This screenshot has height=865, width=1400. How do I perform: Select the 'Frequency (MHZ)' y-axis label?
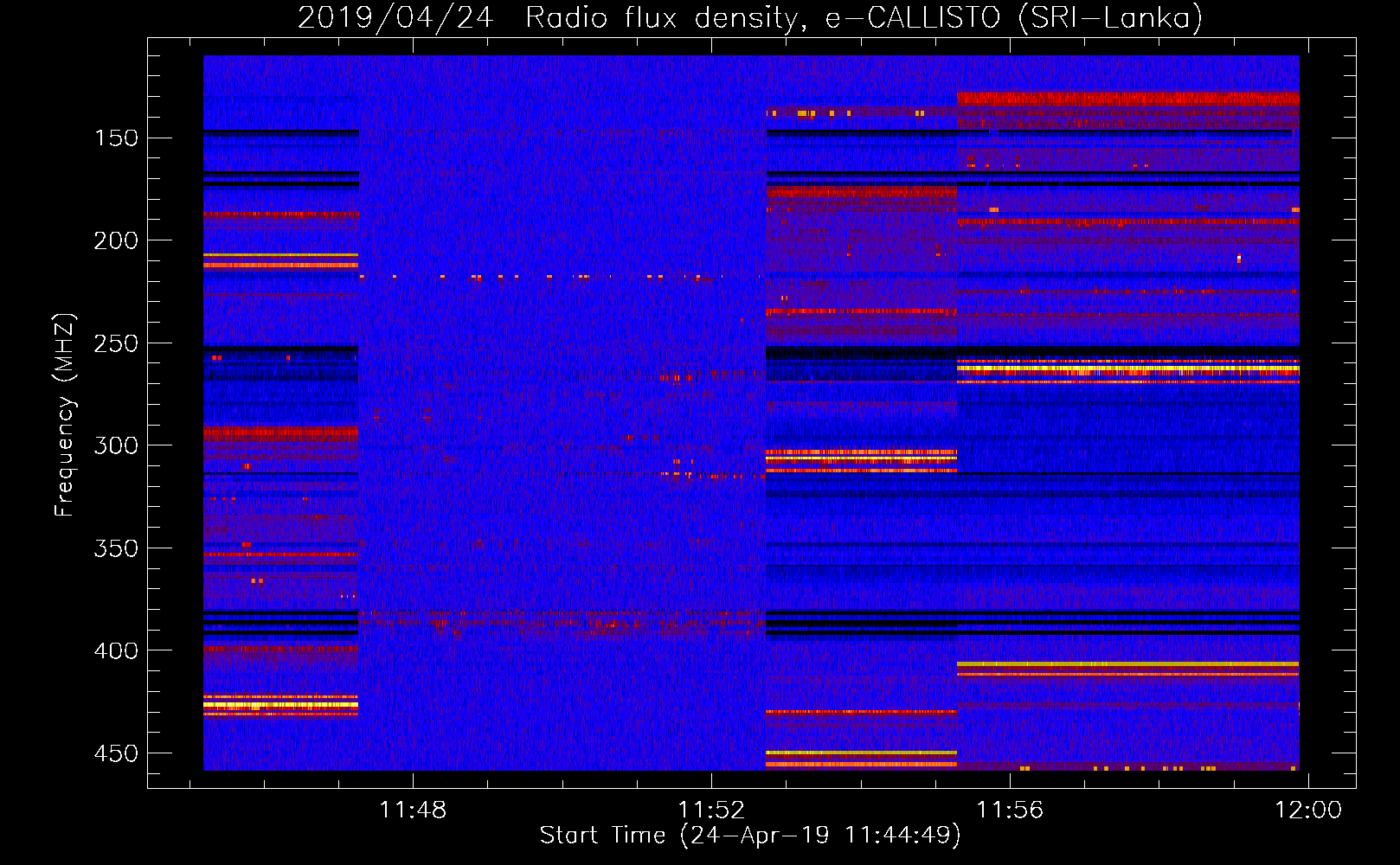[65, 415]
